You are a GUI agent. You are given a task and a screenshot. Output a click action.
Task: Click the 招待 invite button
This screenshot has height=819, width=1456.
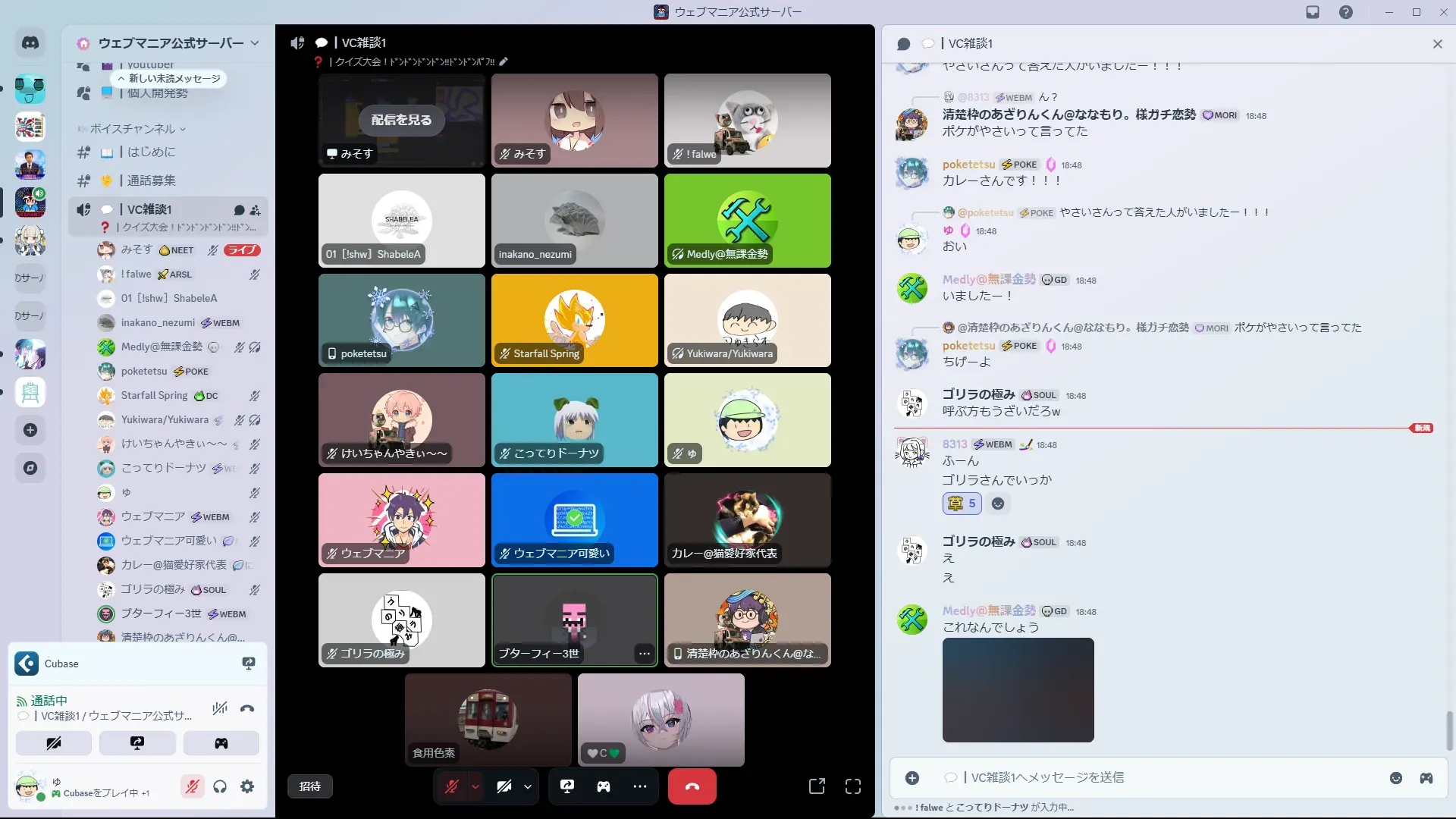tap(309, 786)
